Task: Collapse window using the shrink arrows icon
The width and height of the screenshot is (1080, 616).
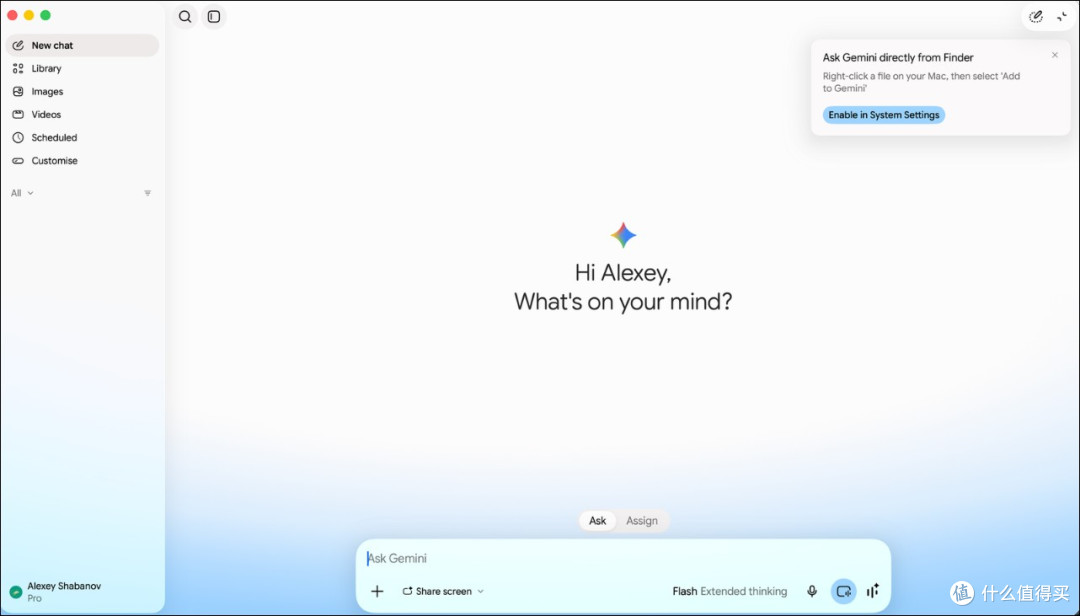Action: coord(1062,17)
